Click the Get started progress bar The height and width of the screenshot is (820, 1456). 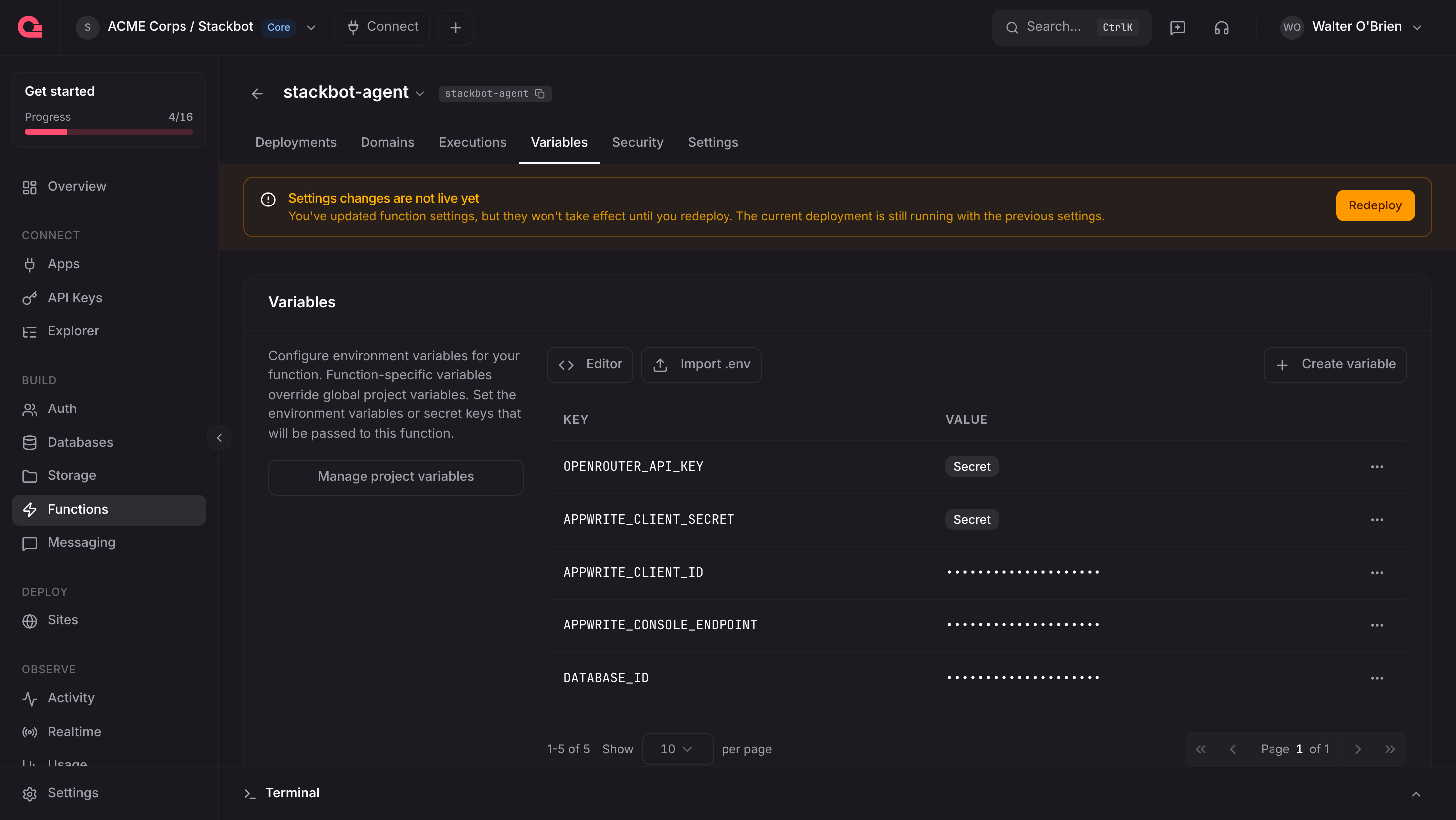(x=109, y=132)
